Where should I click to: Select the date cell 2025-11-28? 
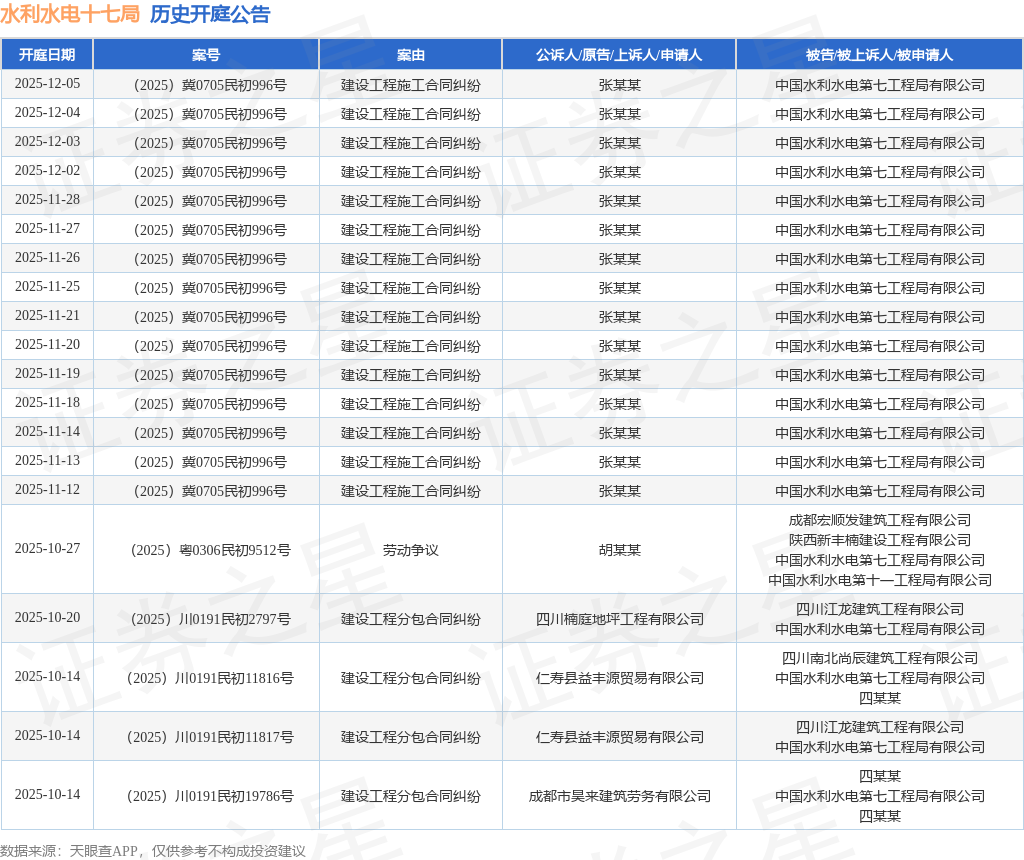click(48, 200)
